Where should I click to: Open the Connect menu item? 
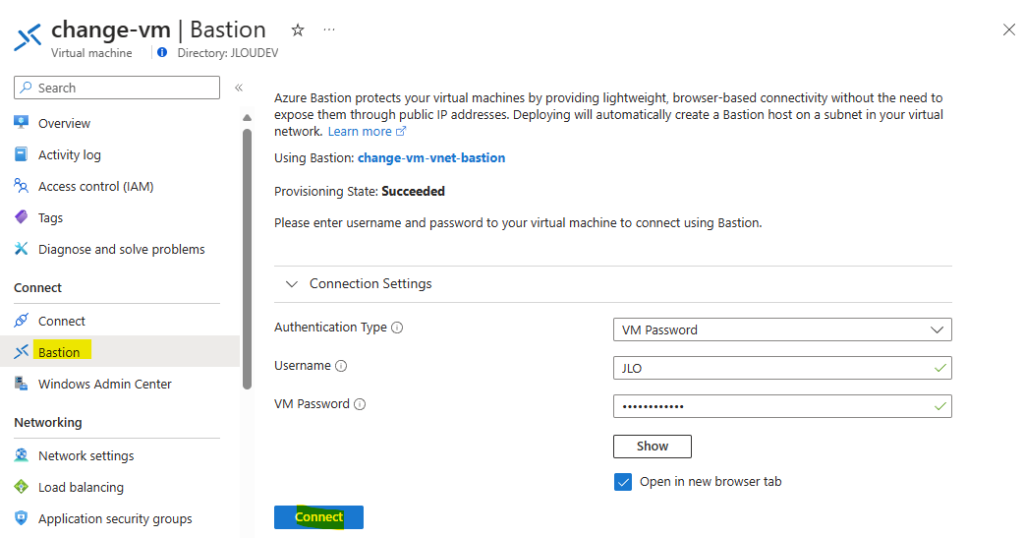61,321
